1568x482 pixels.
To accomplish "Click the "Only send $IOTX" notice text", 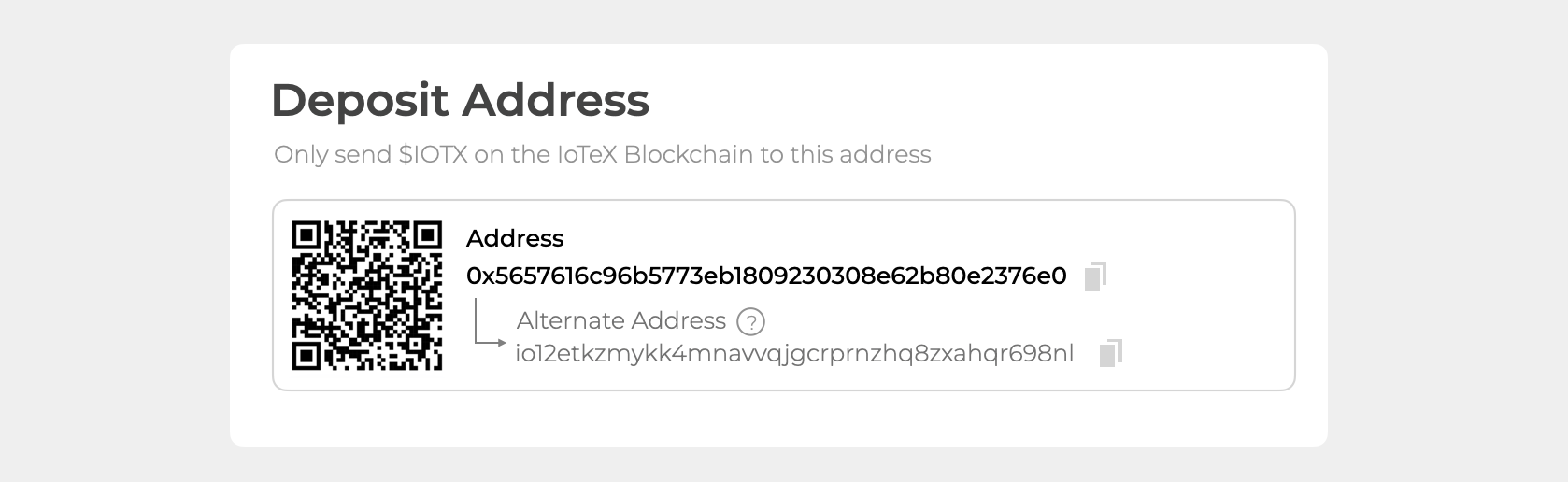I will [x=602, y=155].
